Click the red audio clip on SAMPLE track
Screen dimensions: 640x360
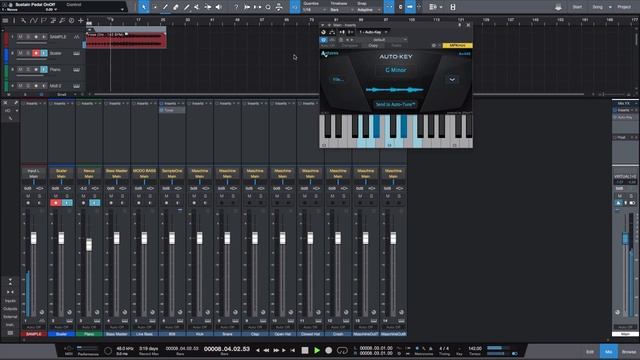126,41
